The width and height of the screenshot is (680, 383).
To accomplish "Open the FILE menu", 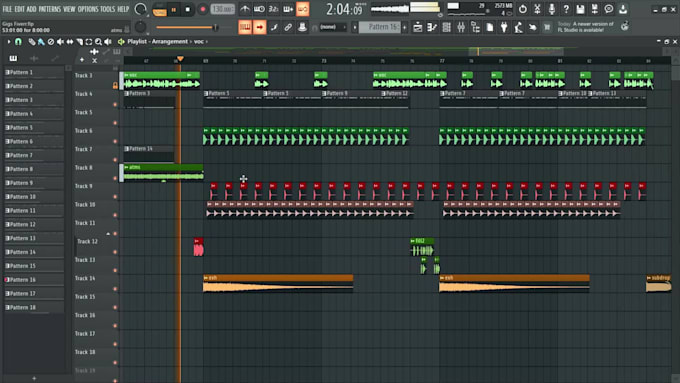I will click(7, 9).
